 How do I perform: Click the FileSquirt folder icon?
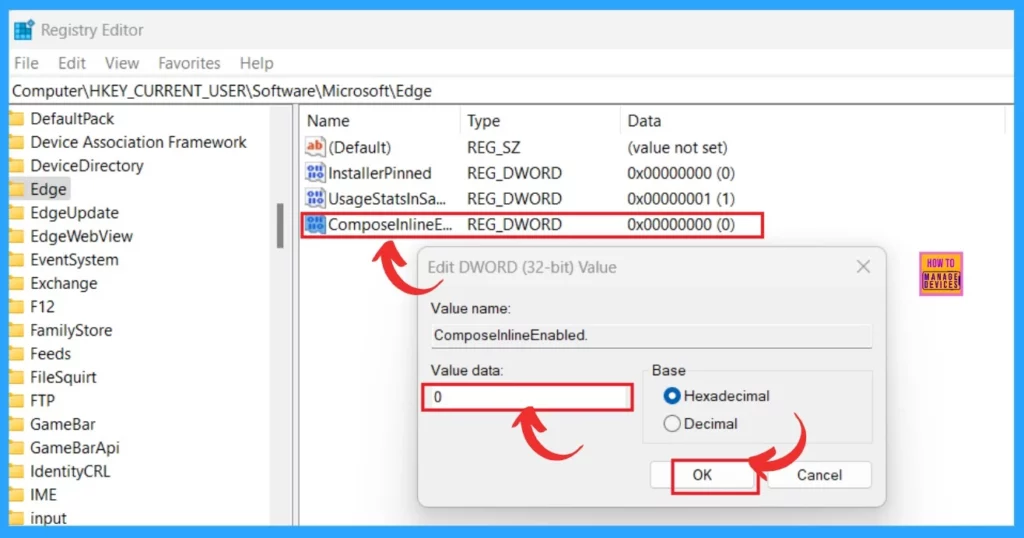pyautogui.click(x=16, y=377)
